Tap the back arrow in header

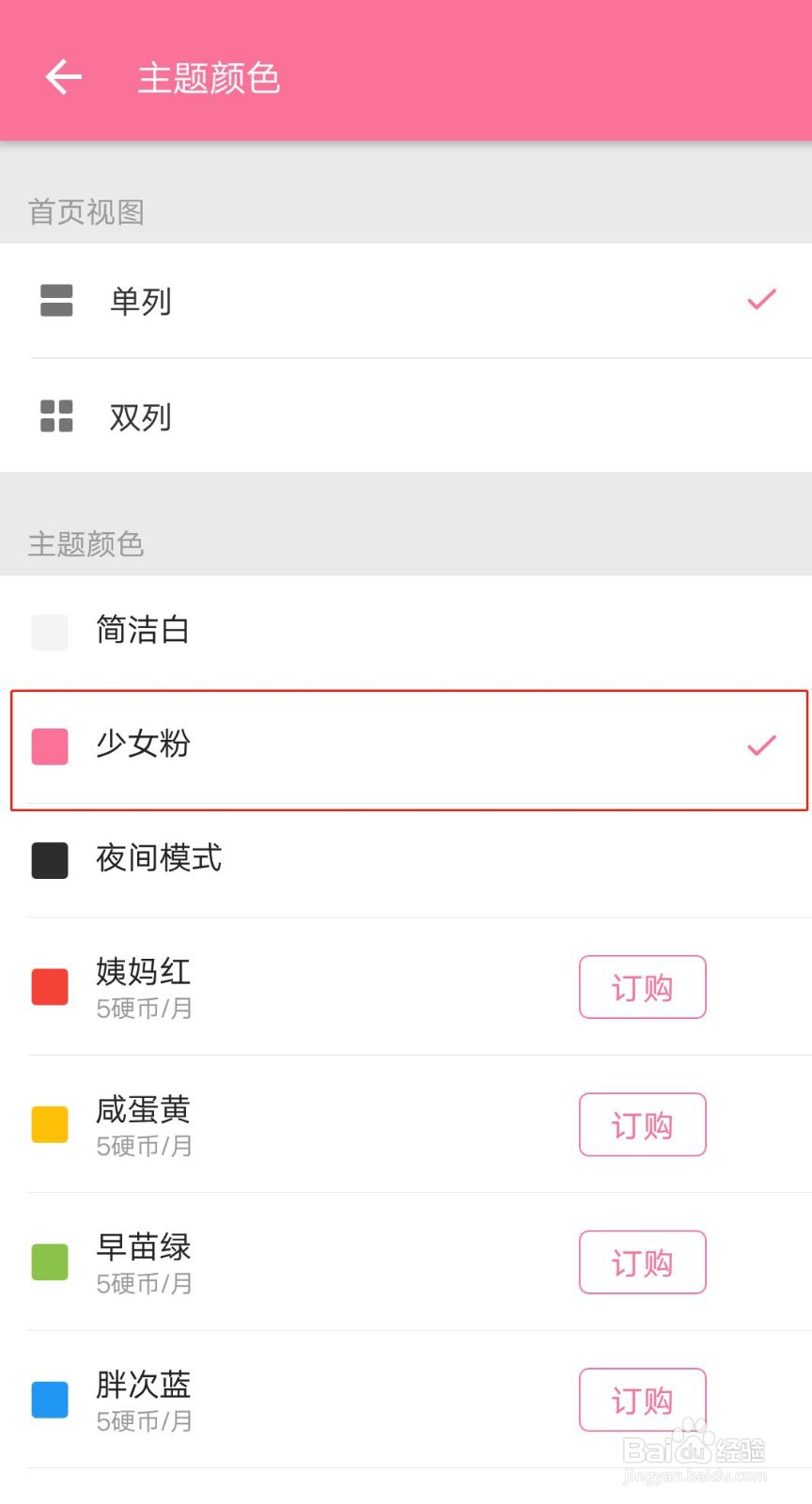[x=63, y=77]
